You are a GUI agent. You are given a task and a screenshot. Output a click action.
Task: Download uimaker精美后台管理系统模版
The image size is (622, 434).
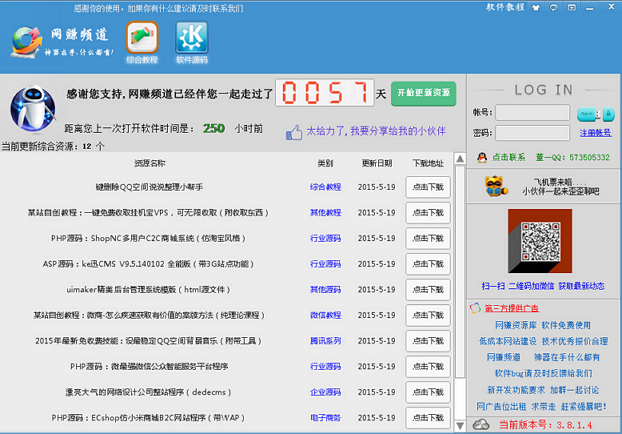click(x=428, y=290)
